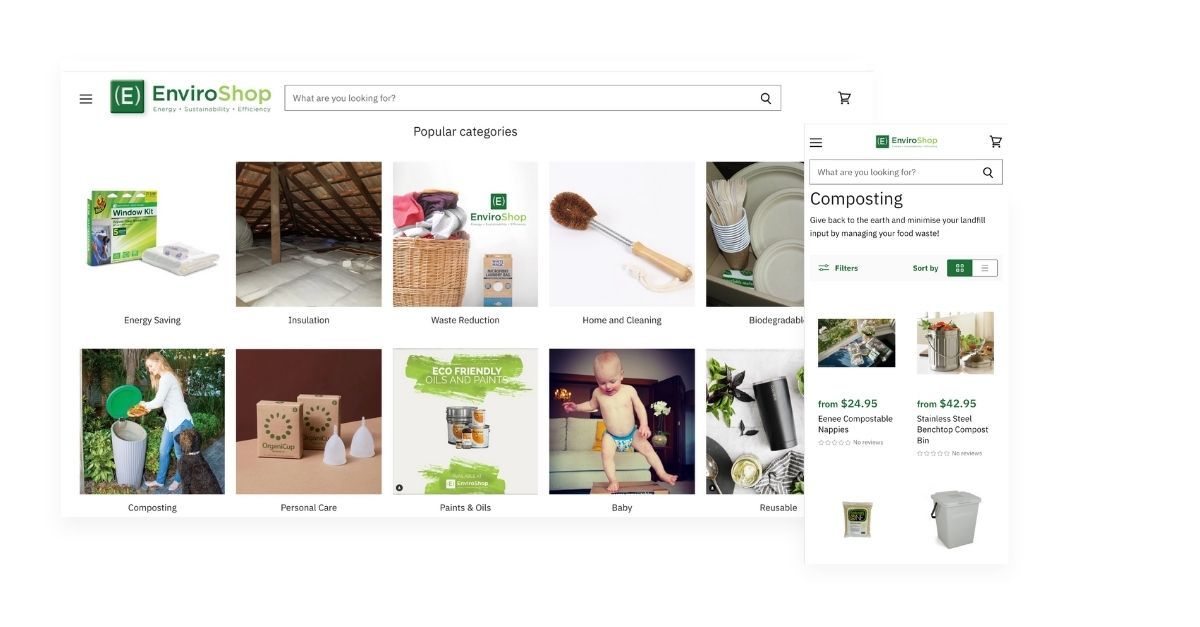
Task: Open Filters in the mobile view
Action: pyautogui.click(x=838, y=268)
